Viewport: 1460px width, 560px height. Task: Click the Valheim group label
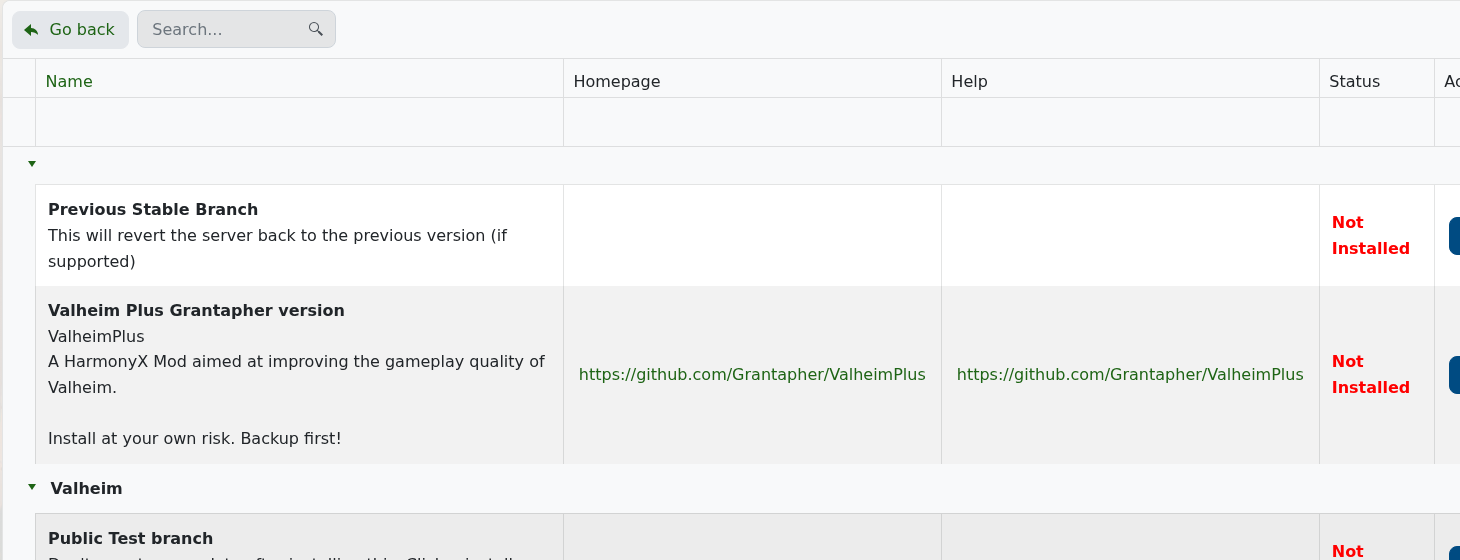pyautogui.click(x=86, y=489)
